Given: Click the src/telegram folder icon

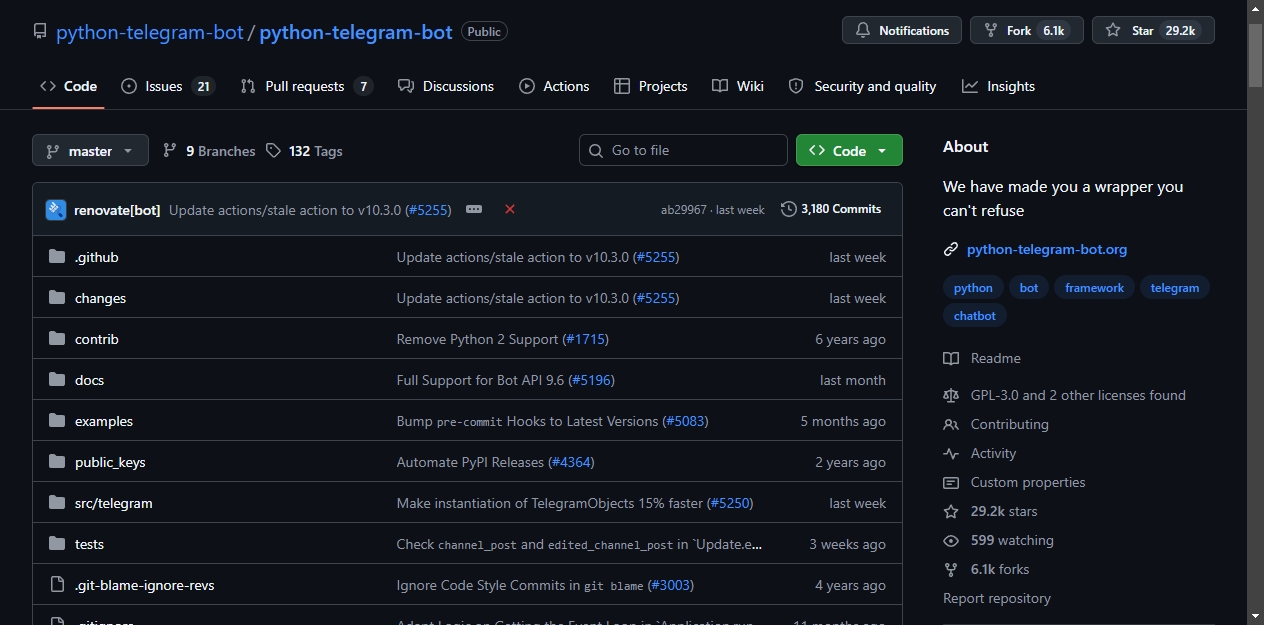Looking at the screenshot, I should pyautogui.click(x=57, y=503).
